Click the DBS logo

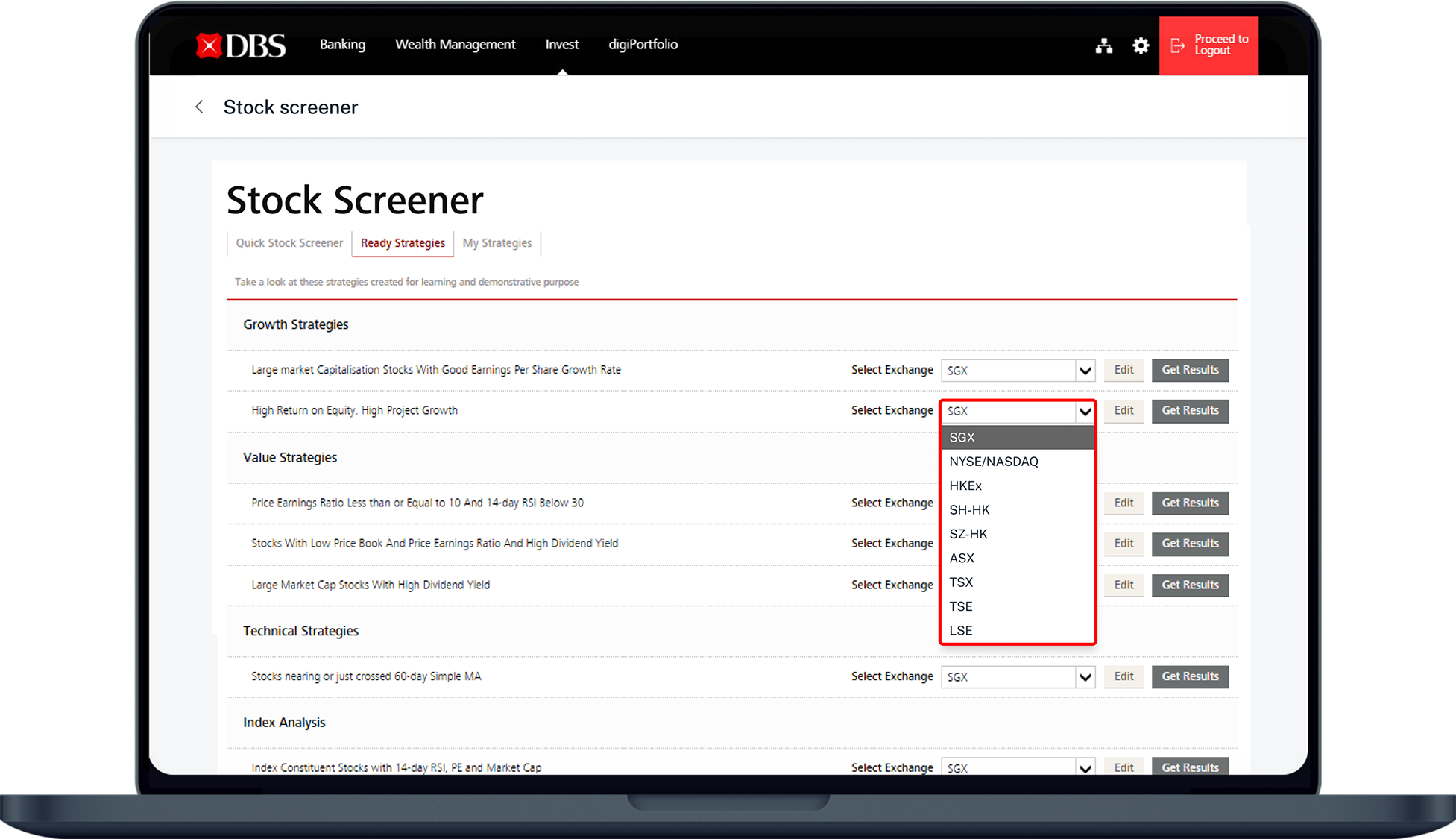240,45
